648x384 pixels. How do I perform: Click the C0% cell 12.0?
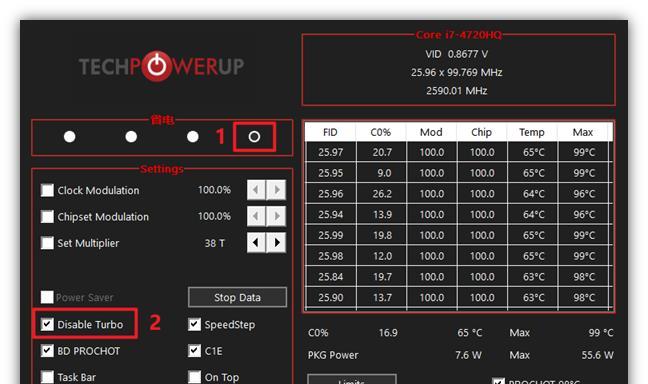pos(381,256)
